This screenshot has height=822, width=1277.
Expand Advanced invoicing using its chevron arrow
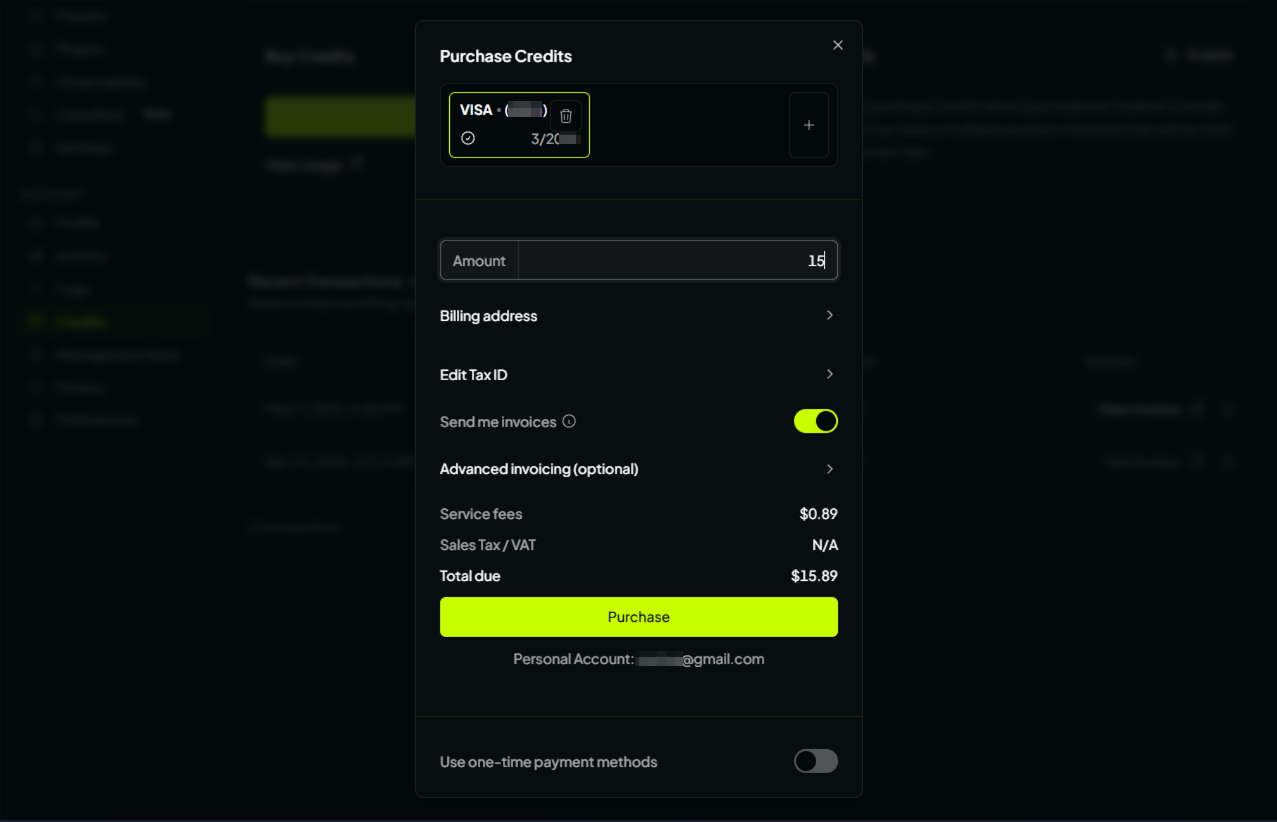(x=830, y=469)
